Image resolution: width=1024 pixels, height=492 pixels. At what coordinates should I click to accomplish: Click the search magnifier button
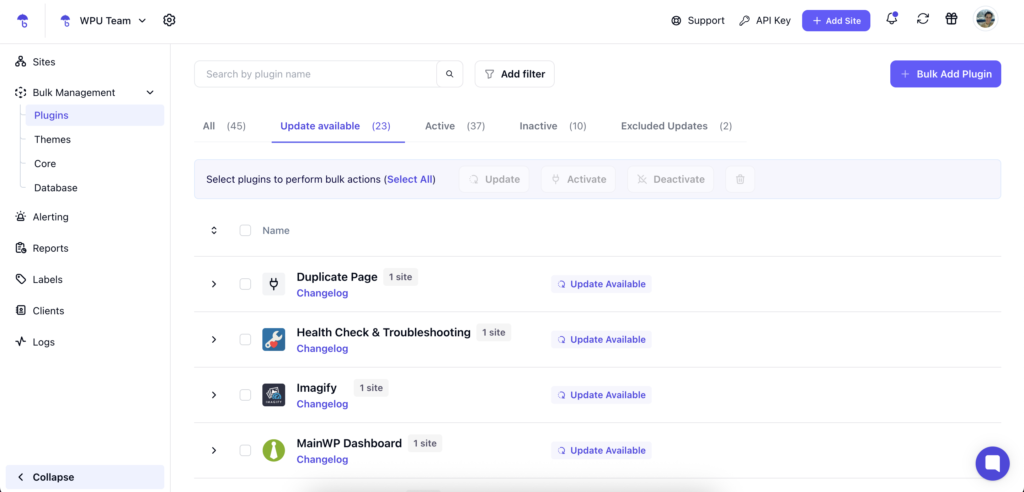click(x=449, y=74)
